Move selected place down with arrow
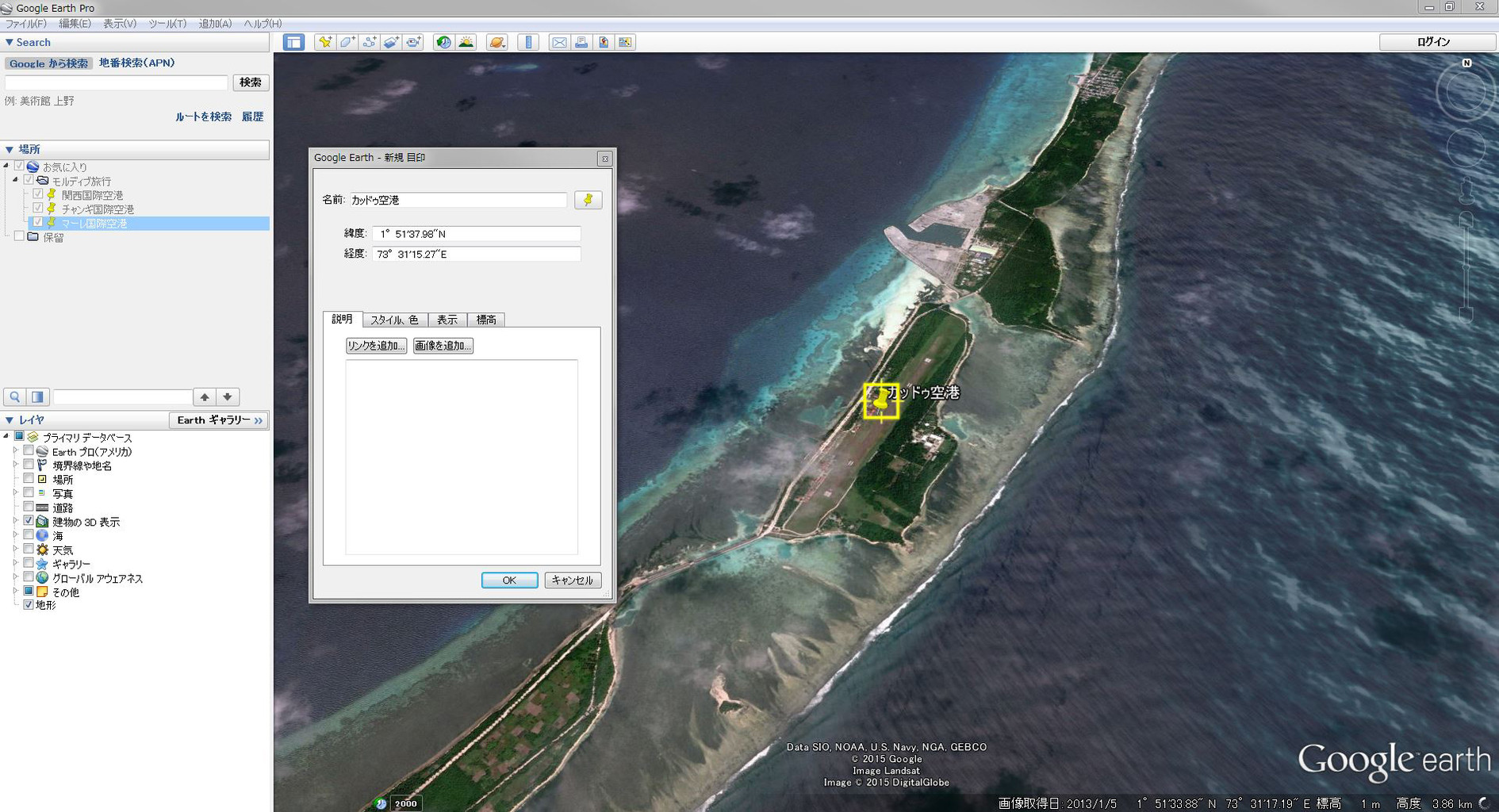Image resolution: width=1499 pixels, height=812 pixels. point(228,396)
